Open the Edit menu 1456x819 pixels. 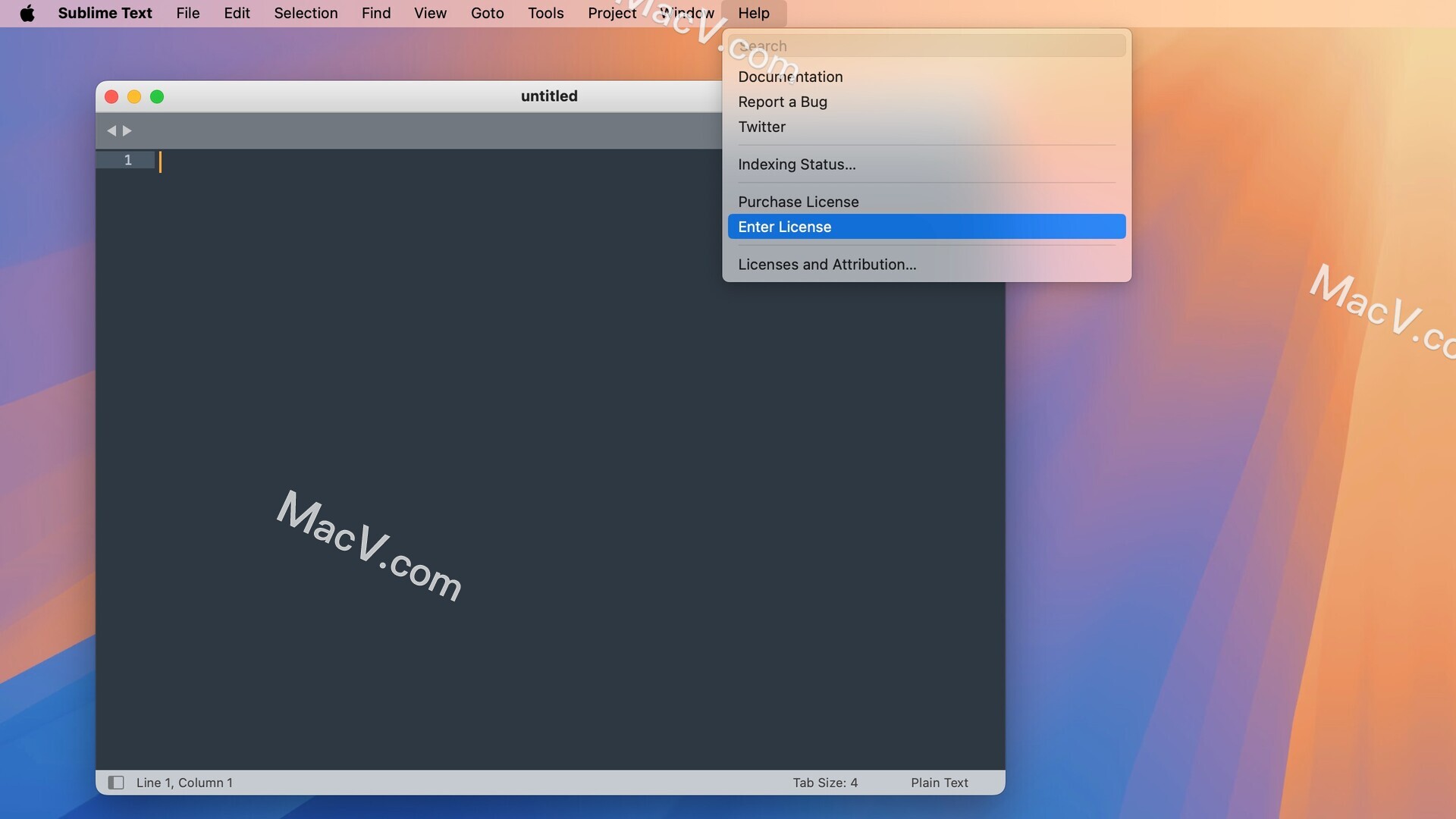(237, 13)
